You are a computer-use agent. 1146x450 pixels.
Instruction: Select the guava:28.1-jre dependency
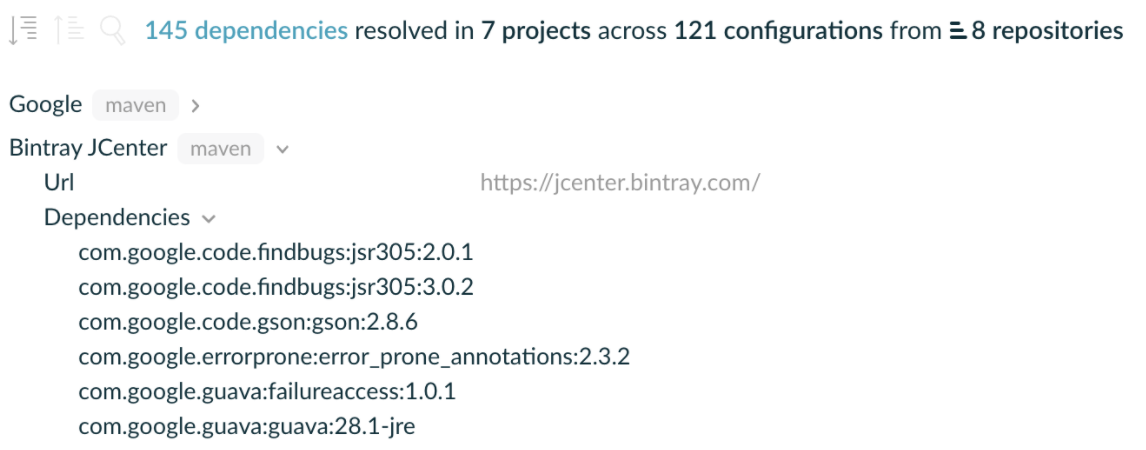246,427
